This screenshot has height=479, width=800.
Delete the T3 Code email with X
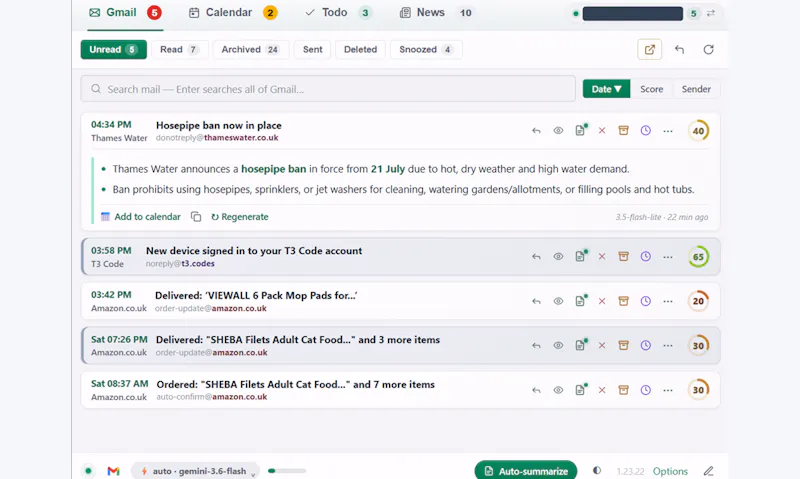[602, 257]
